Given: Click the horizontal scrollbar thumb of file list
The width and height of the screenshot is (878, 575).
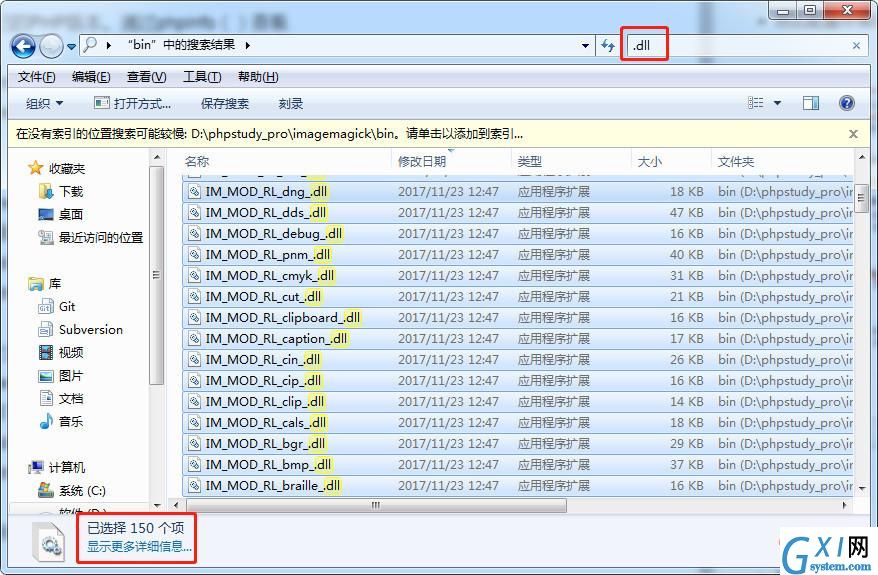Looking at the screenshot, I should 375,505.
